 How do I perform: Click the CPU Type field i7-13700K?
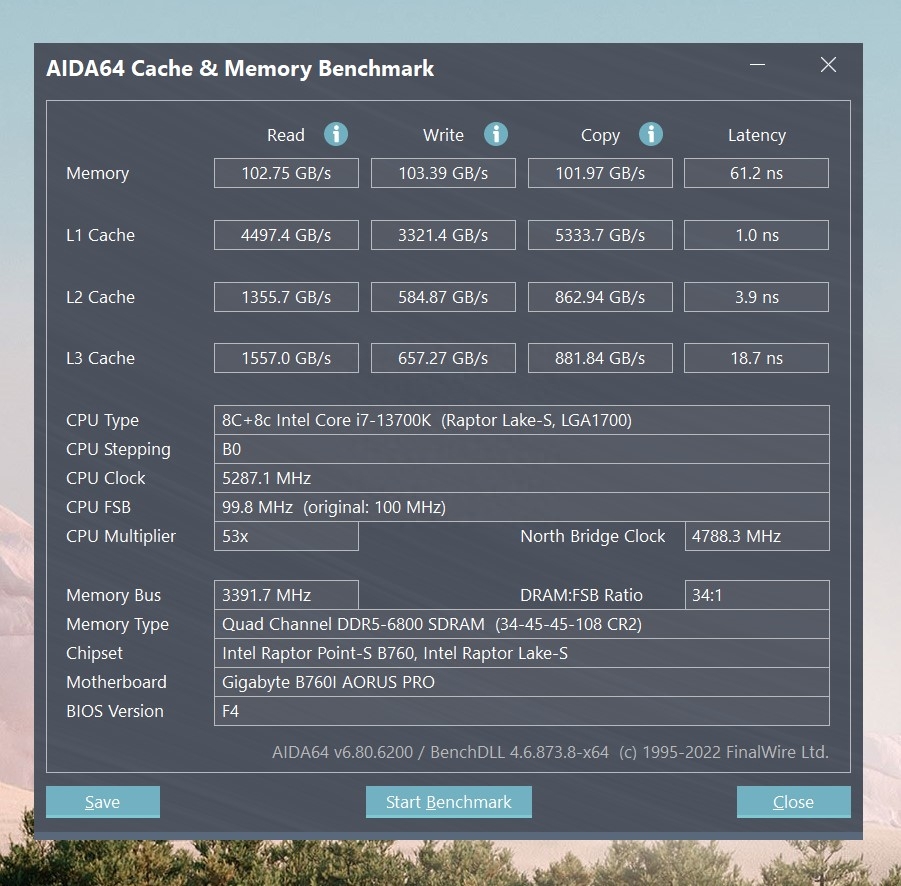point(522,420)
